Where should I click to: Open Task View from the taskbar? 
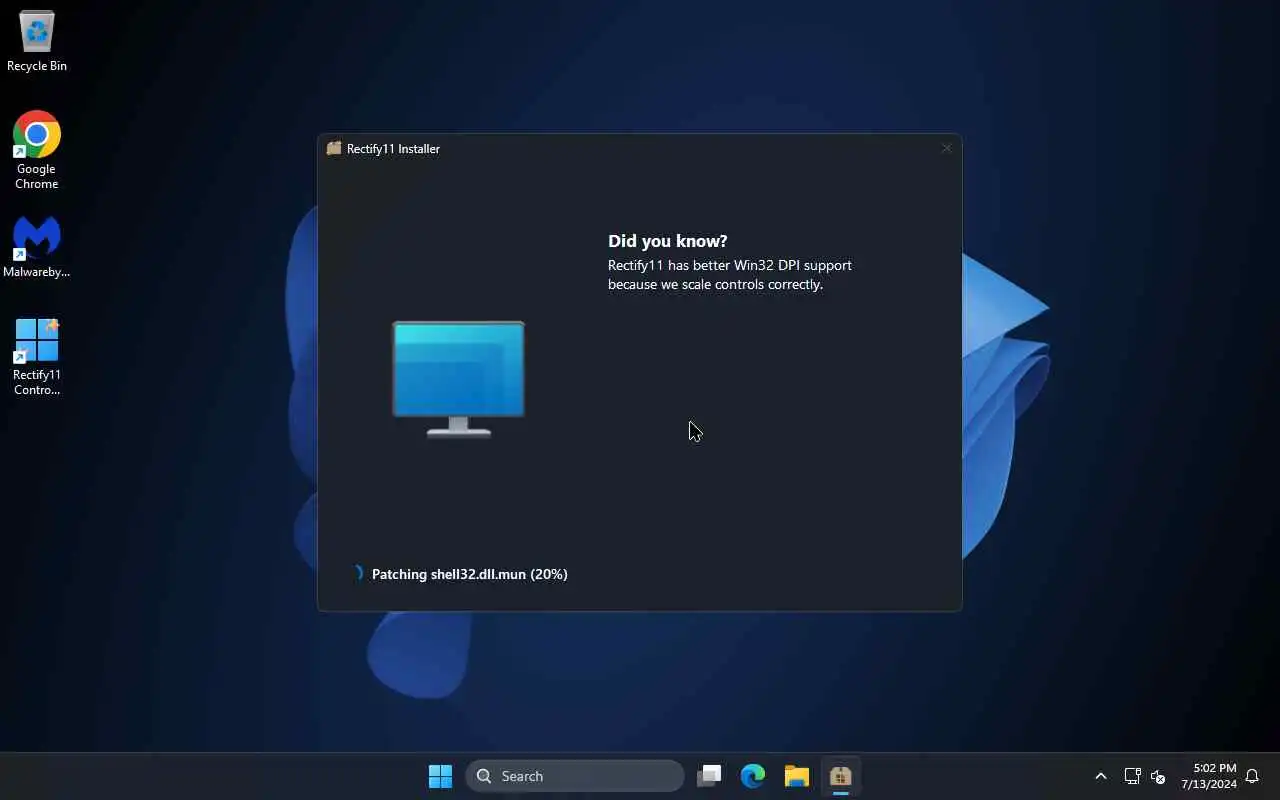710,776
